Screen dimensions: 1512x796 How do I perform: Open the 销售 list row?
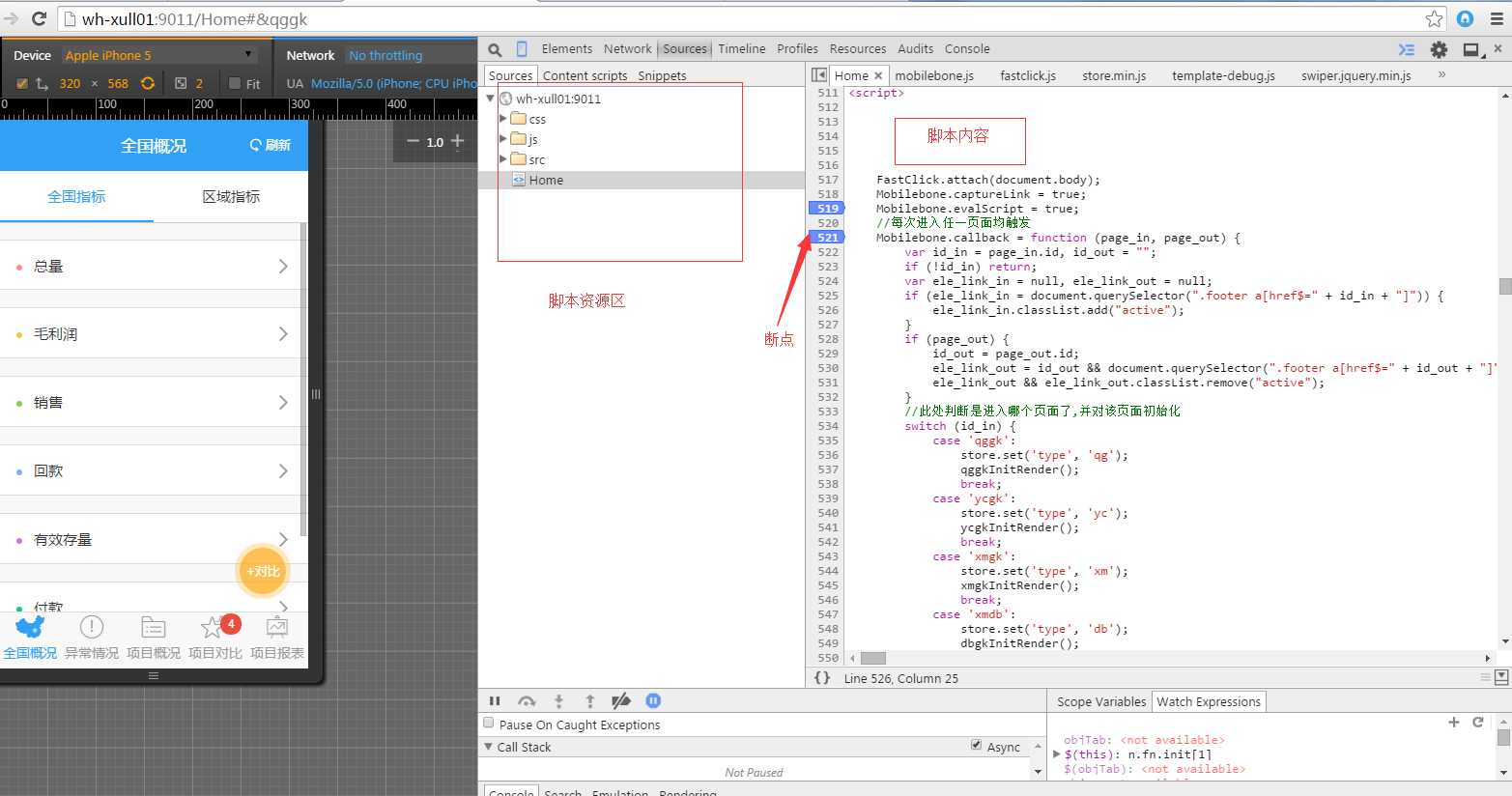(154, 402)
